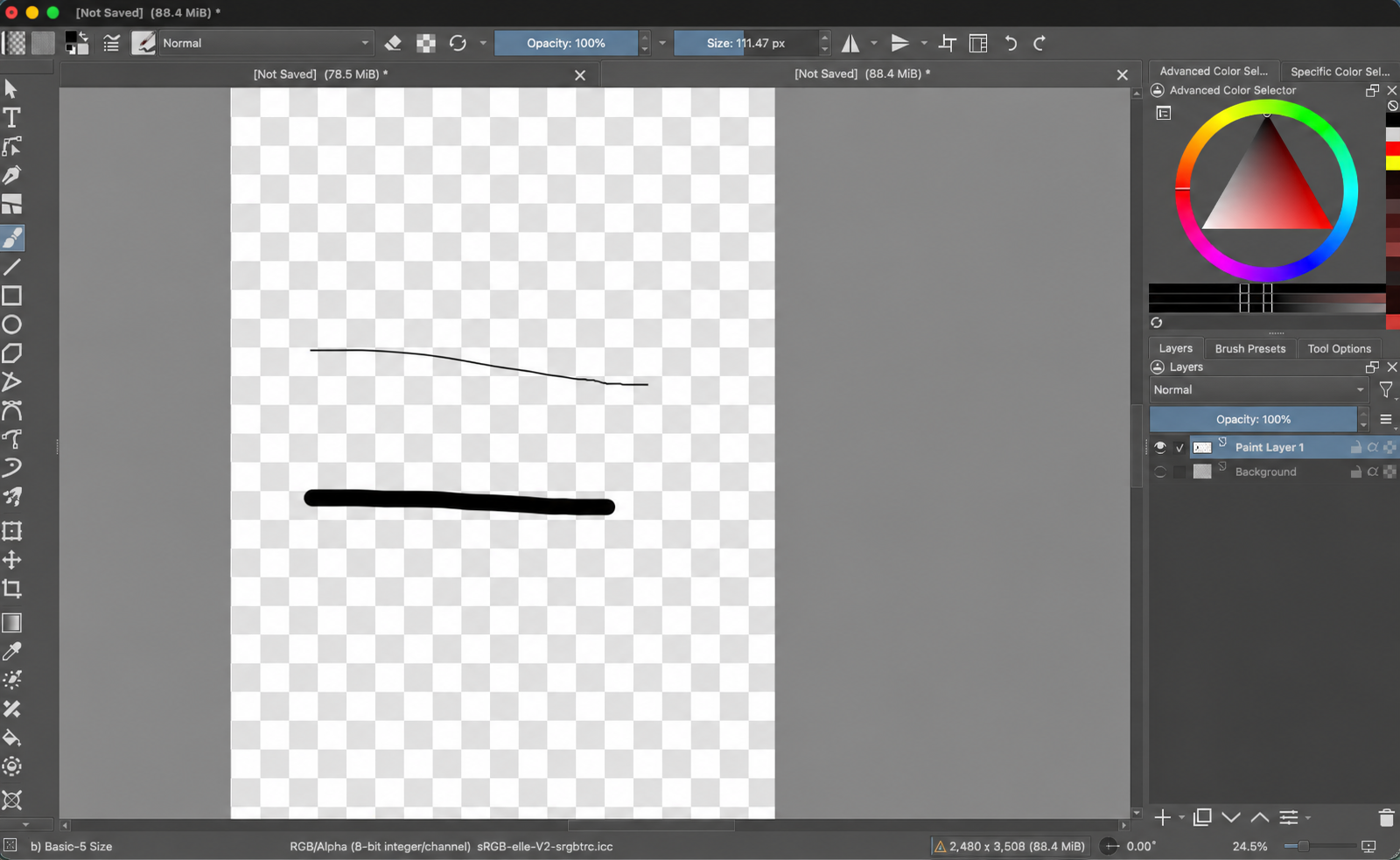
Task: Toggle the Paint Layer 1 lock icon
Action: 1355,447
